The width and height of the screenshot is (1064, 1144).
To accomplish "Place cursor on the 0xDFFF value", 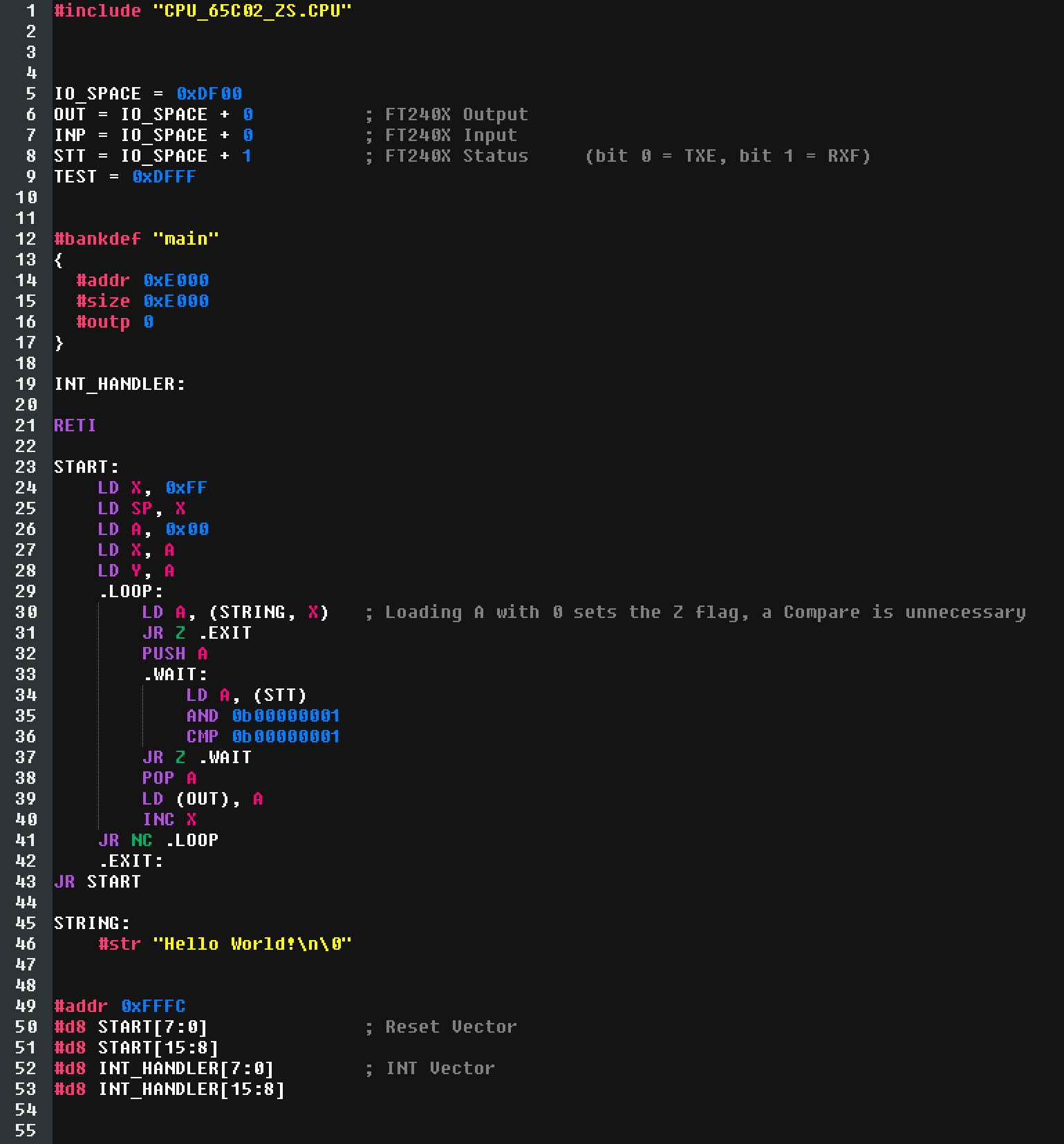I will coord(164,177).
